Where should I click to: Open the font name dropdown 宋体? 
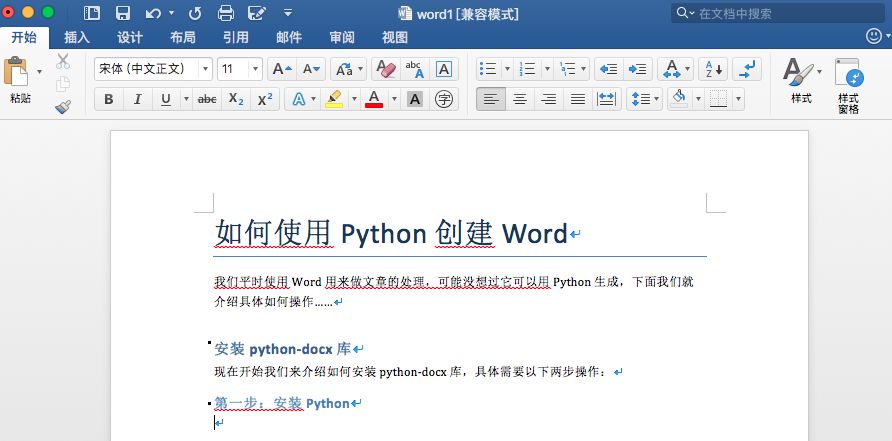click(205, 69)
